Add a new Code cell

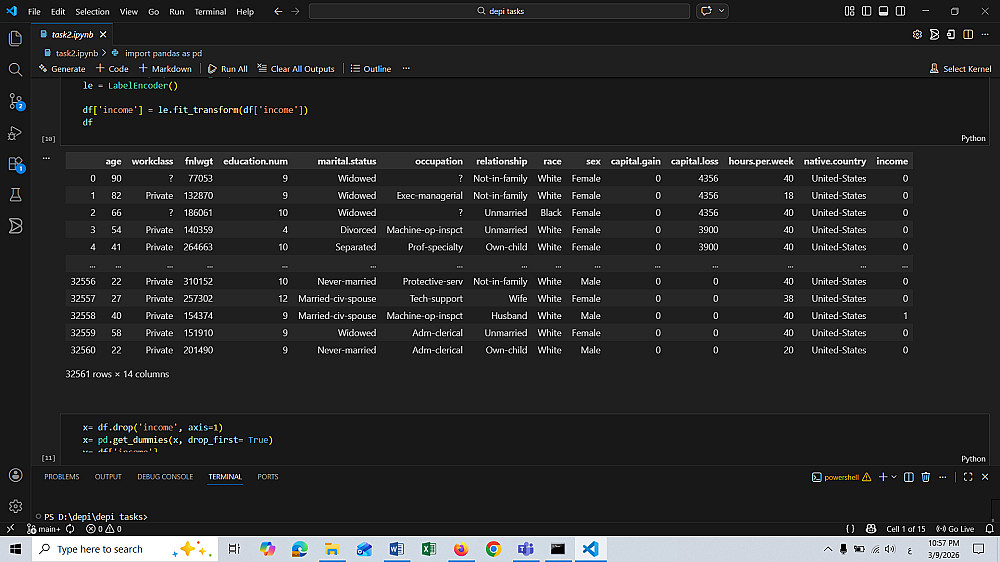[x=112, y=69]
